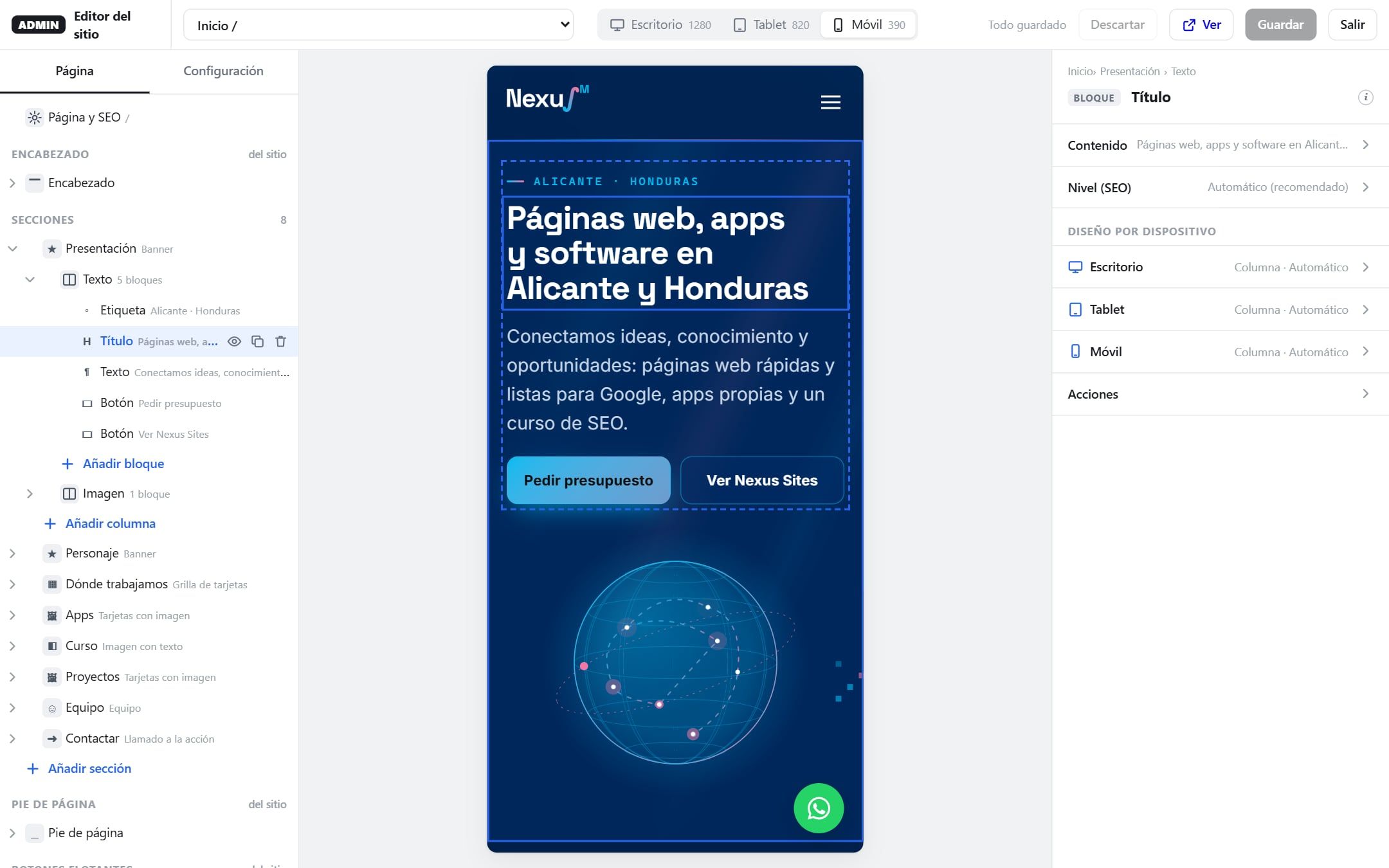The image size is (1389, 868).
Task: Select the Contactar arrow icon
Action: 52,739
